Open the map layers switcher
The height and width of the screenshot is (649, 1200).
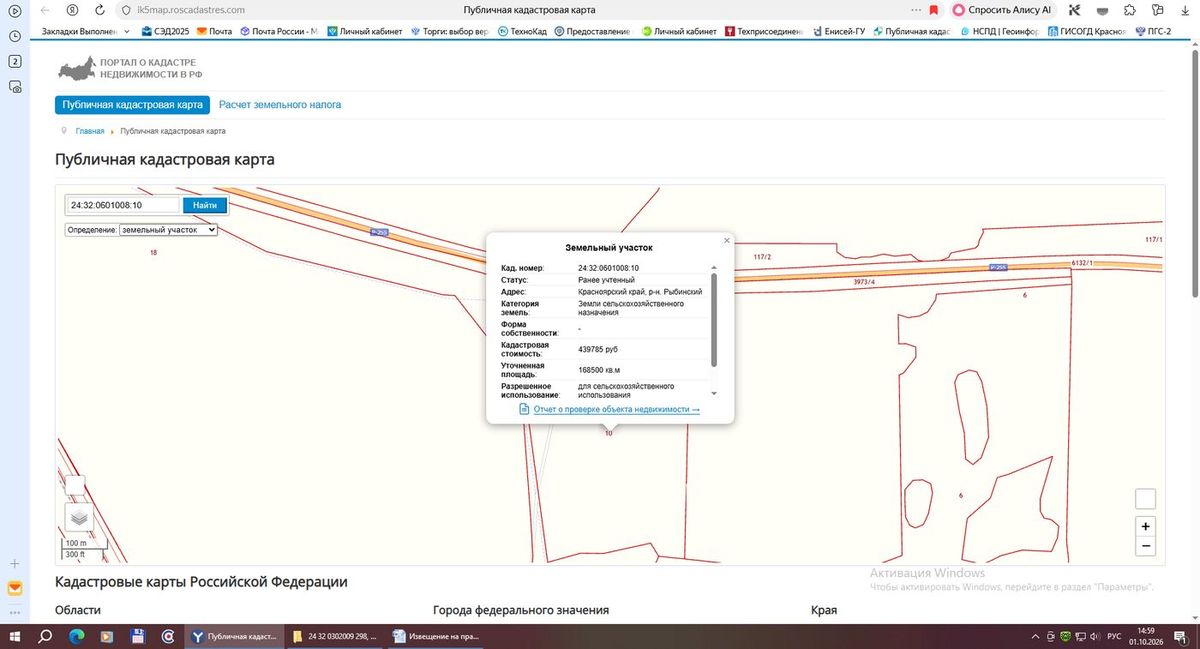tap(80, 518)
